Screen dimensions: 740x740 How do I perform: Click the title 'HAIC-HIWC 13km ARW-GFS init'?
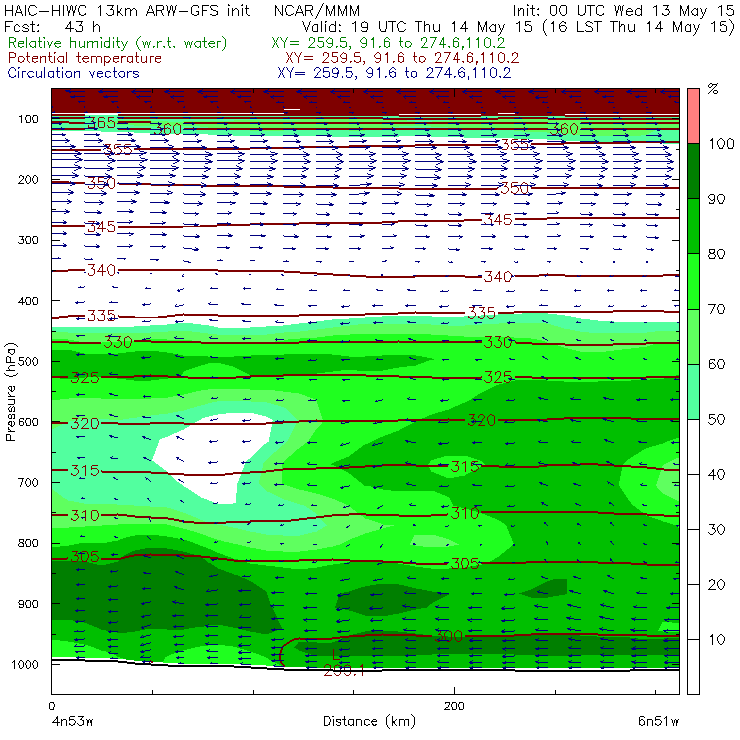[127, 11]
